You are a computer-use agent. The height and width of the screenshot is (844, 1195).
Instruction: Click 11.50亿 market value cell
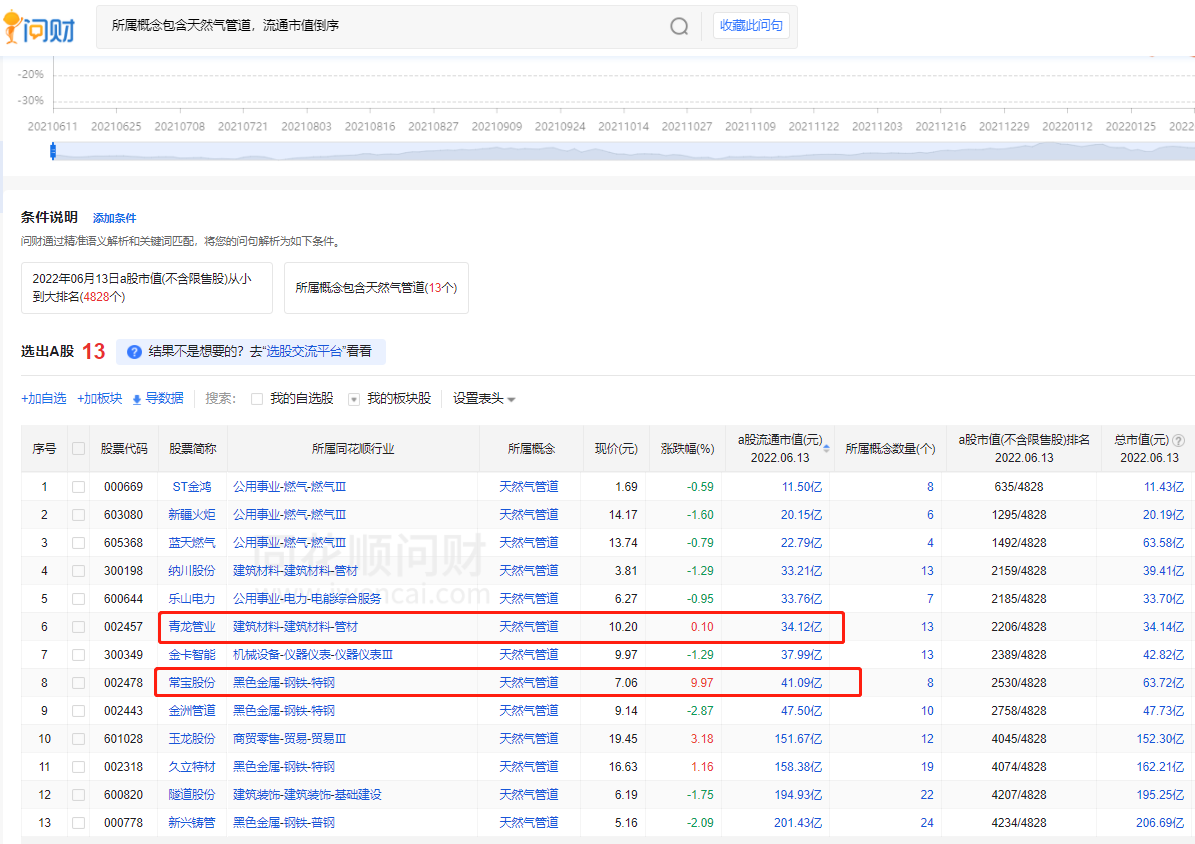pyautogui.click(x=802, y=486)
